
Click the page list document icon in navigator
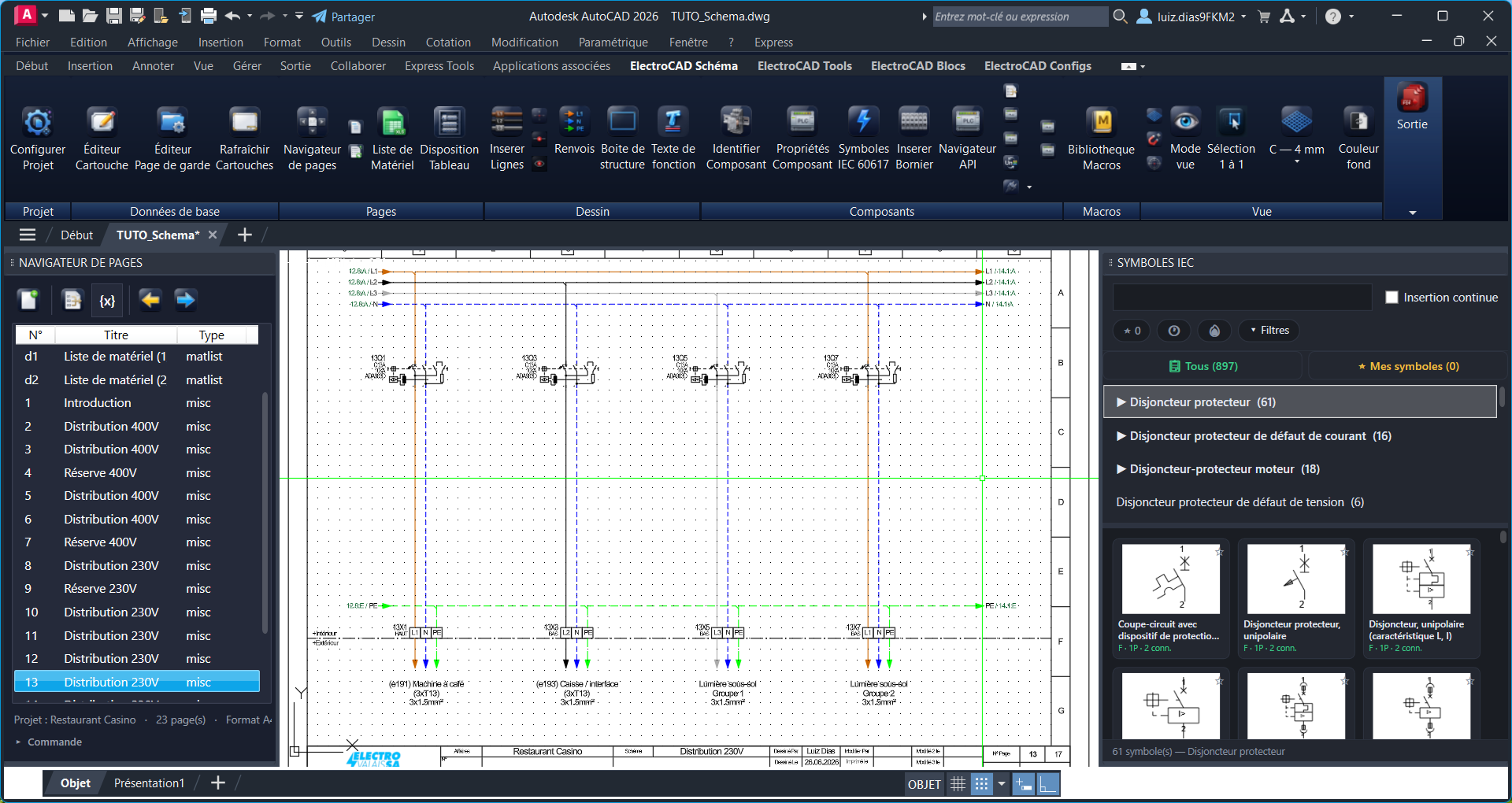72,300
